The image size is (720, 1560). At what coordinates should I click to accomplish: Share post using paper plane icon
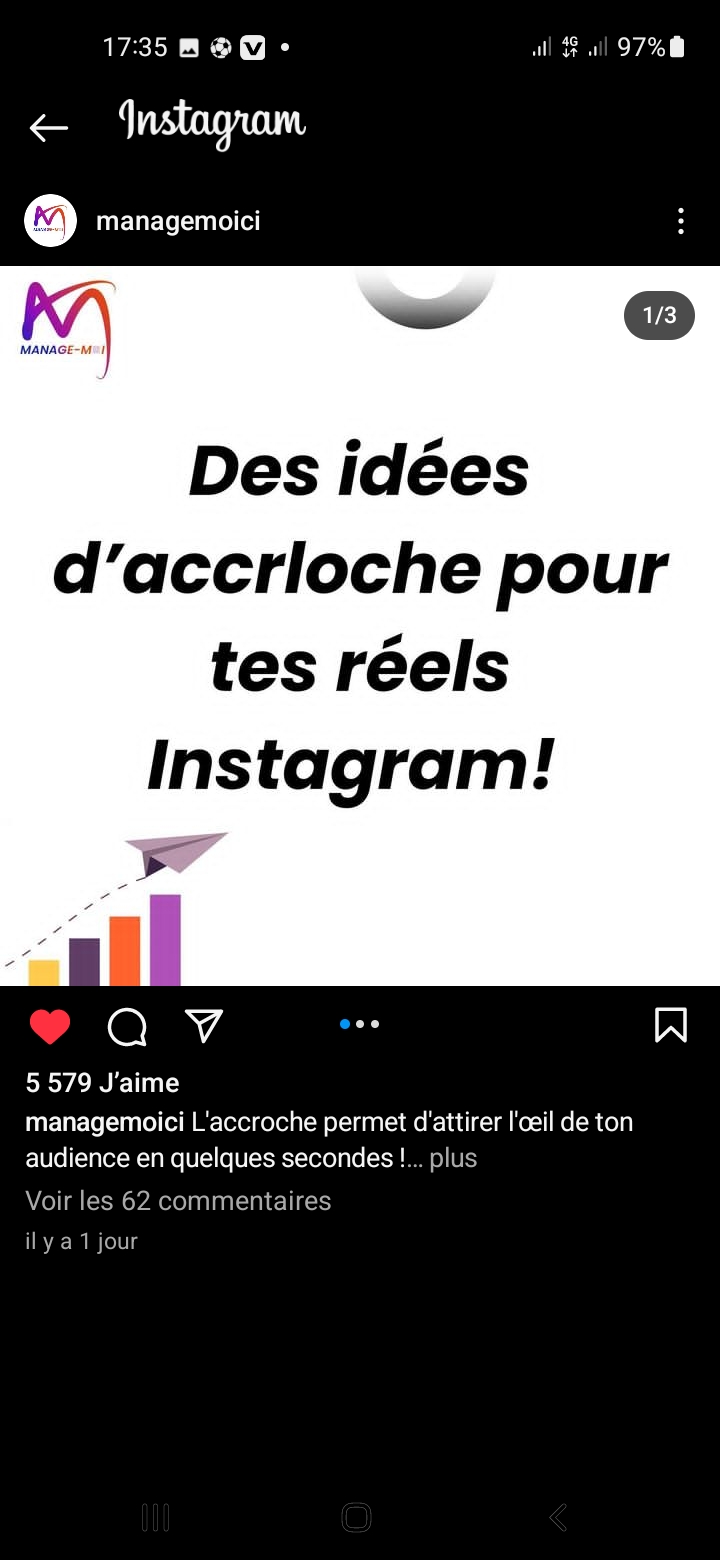[204, 1025]
